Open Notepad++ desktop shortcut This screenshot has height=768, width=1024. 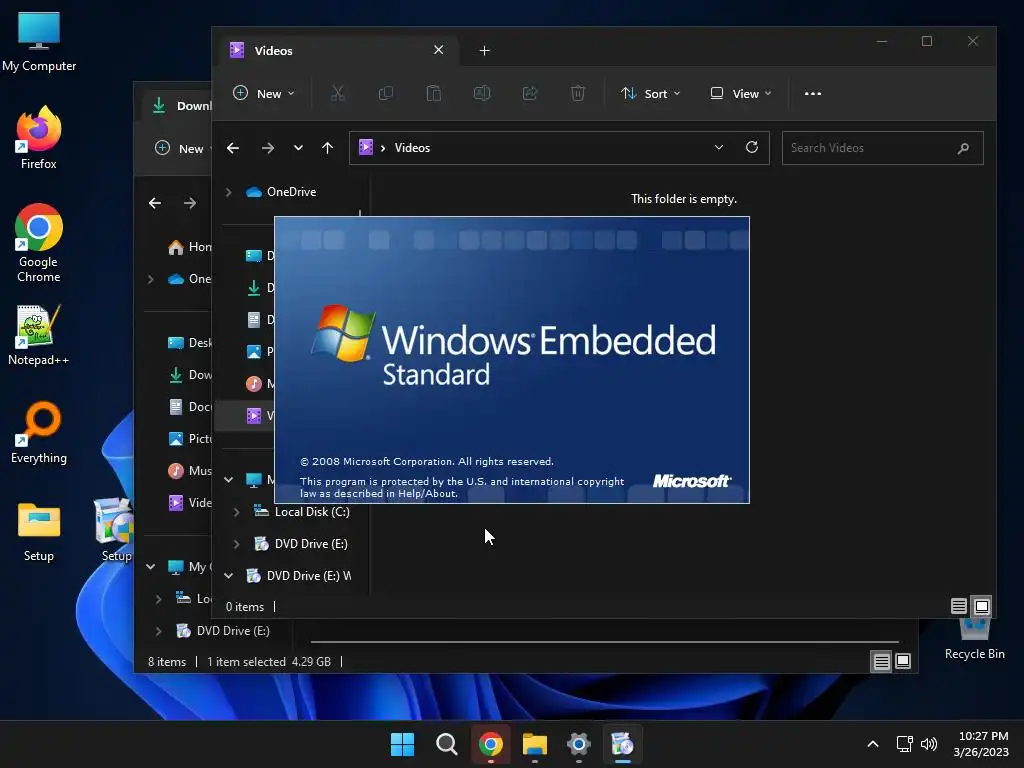pyautogui.click(x=39, y=335)
